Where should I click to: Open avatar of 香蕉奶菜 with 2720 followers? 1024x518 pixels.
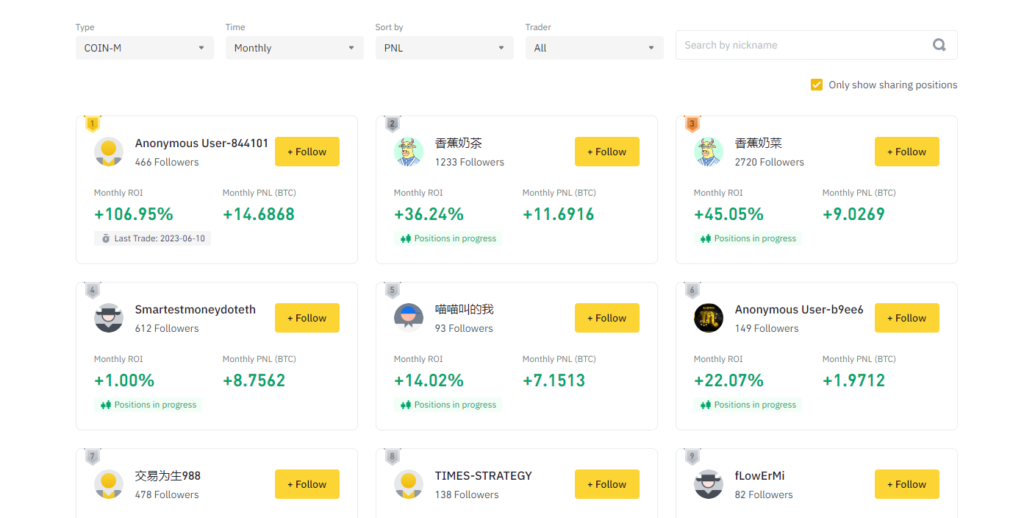(708, 152)
